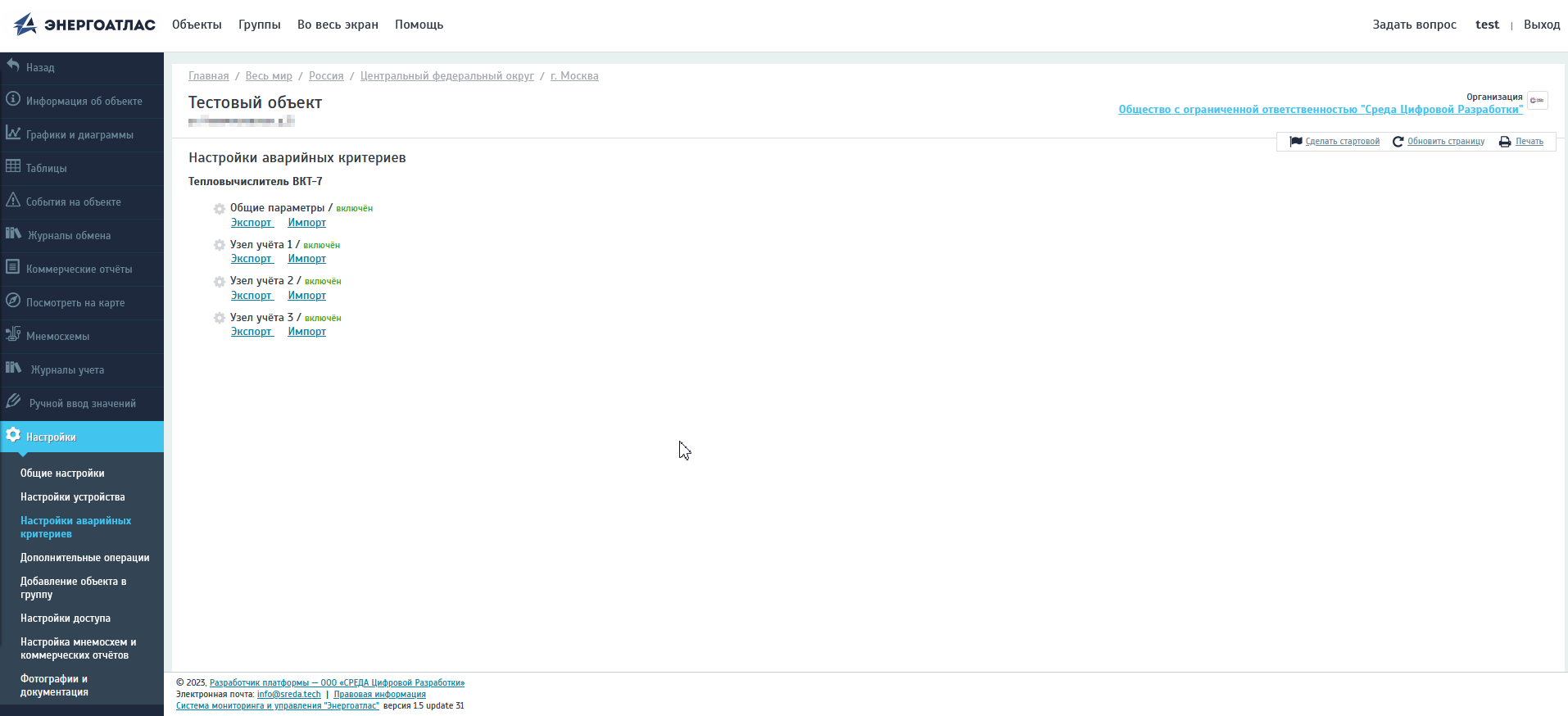Click the Энергоатлас logo icon
1568x716 pixels.
click(25, 25)
